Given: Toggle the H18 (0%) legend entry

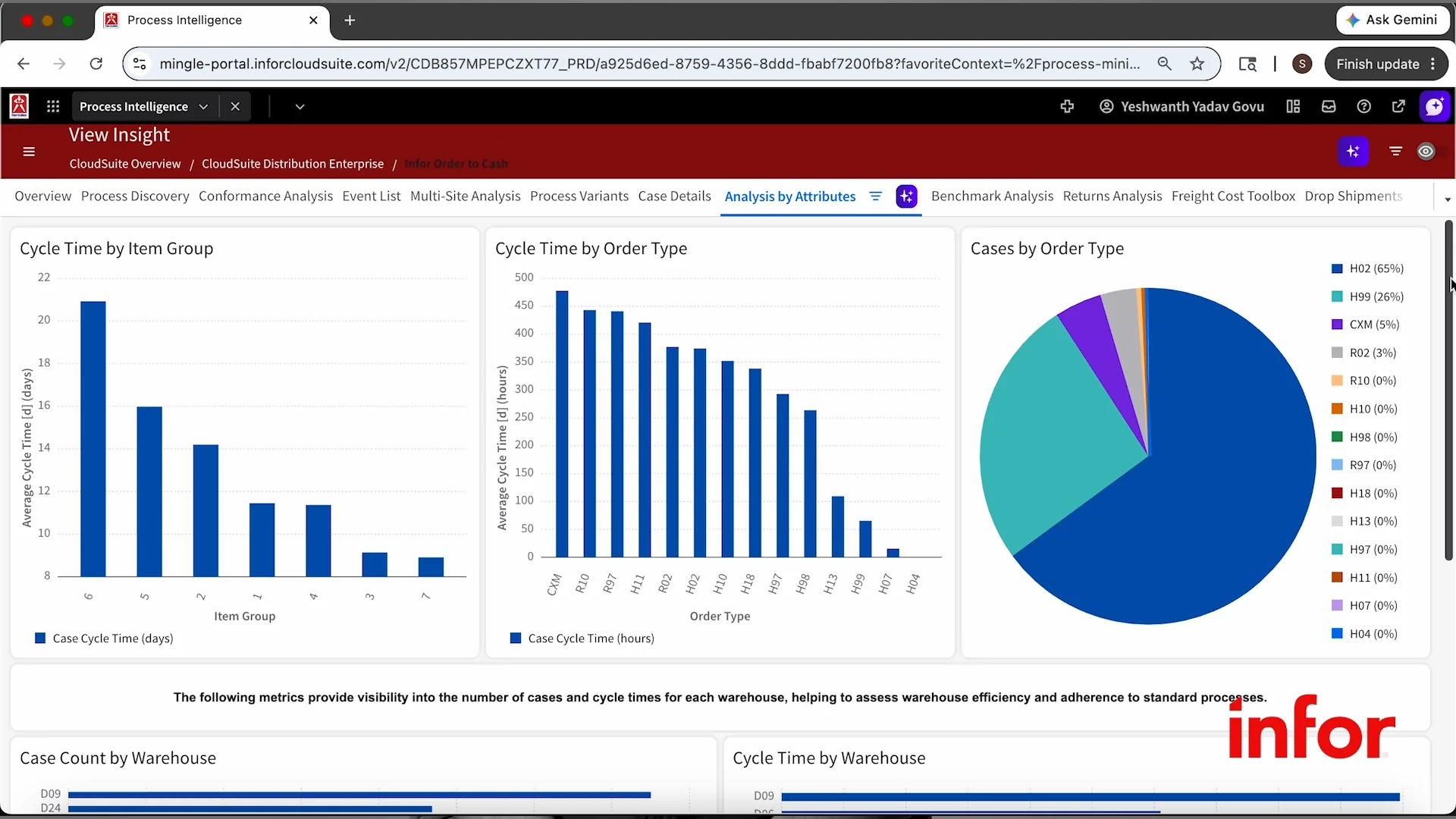Looking at the screenshot, I should (x=1363, y=494).
